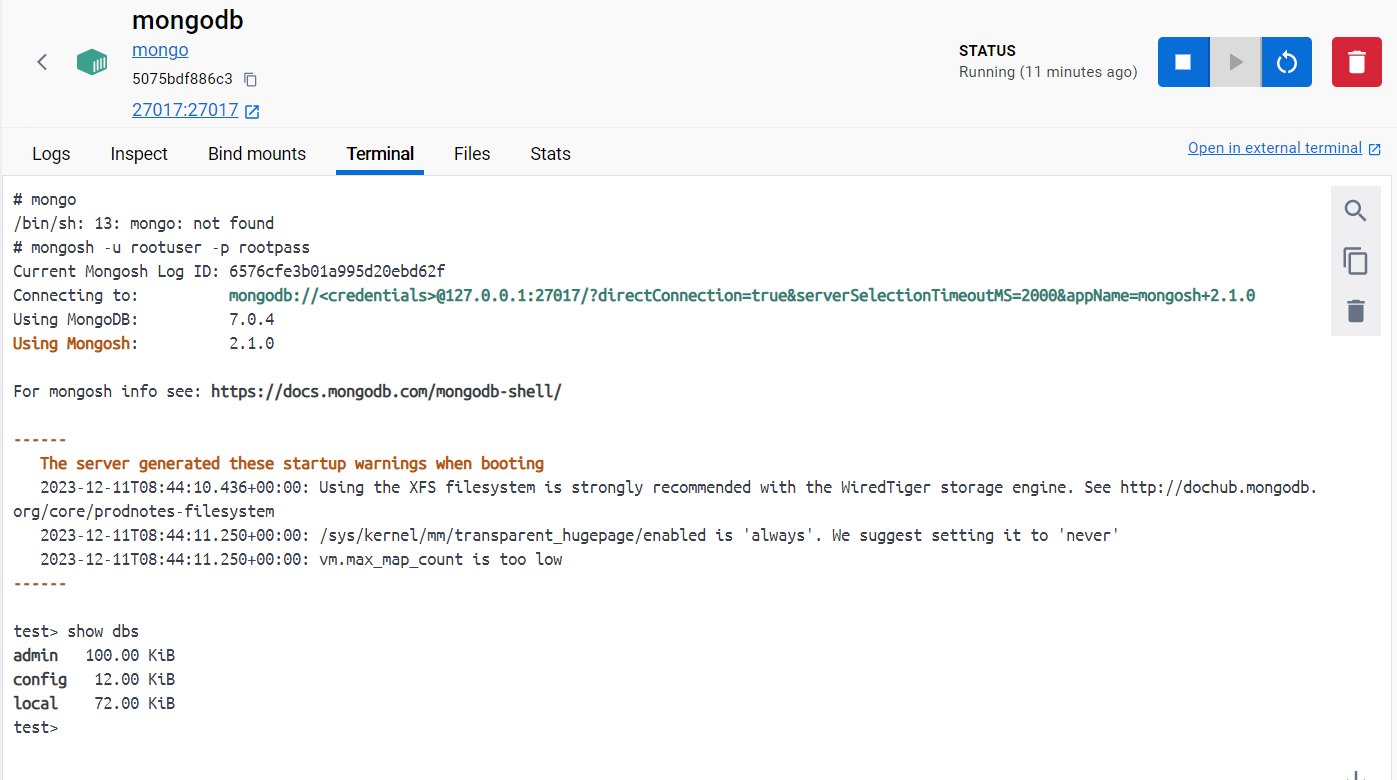
Task: Click the green mongodb container icon
Action: (x=92, y=62)
